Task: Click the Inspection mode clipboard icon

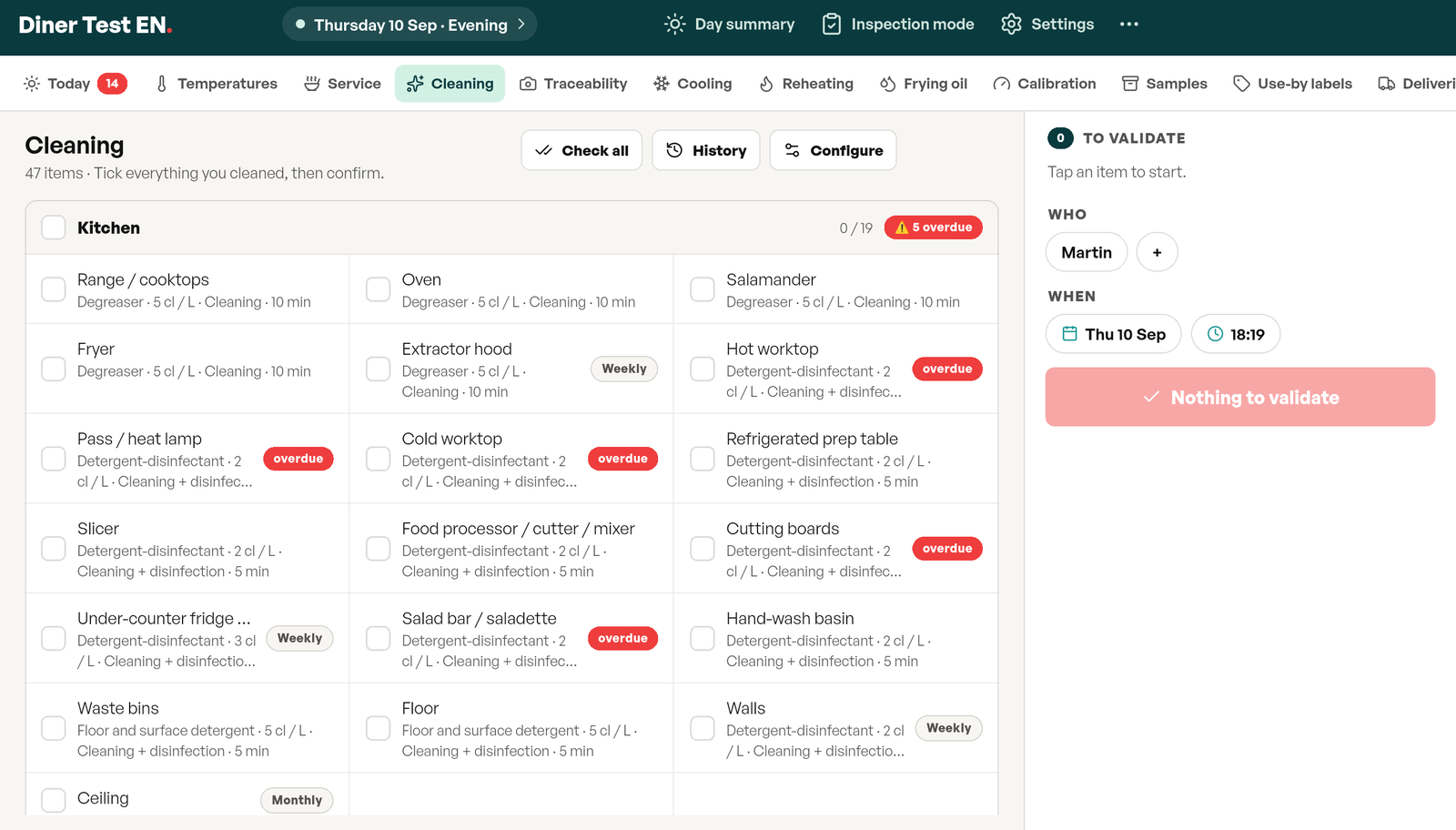Action: (x=832, y=25)
